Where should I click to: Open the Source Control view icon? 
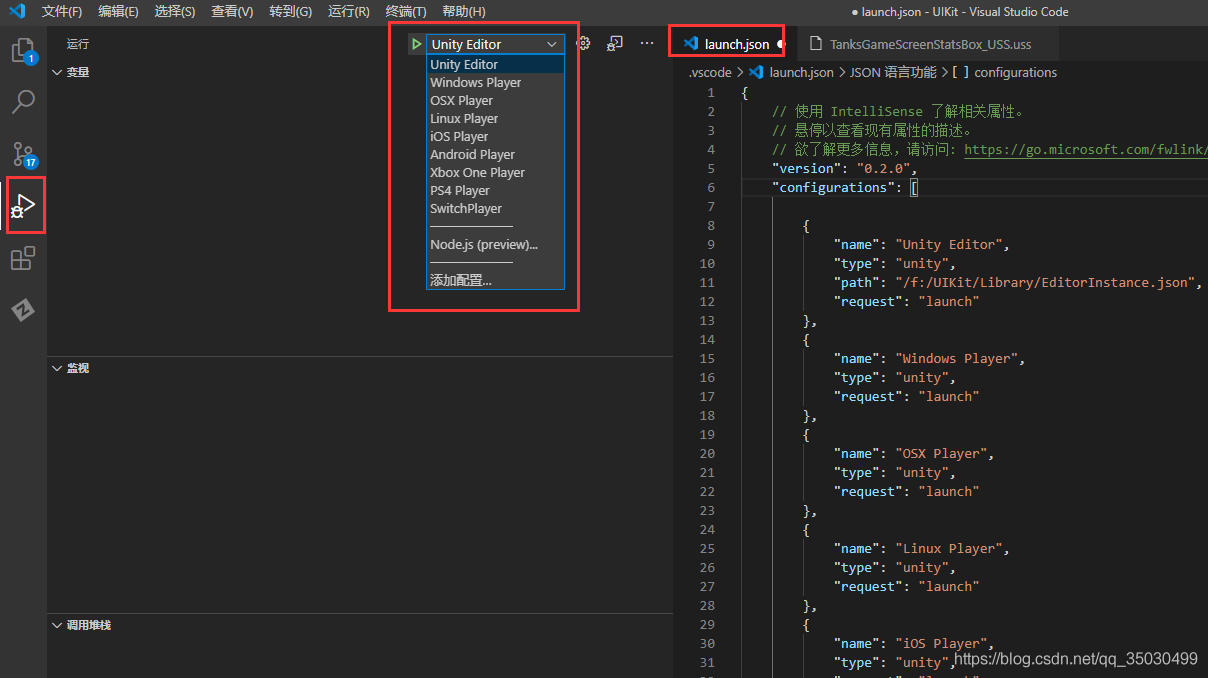click(23, 154)
